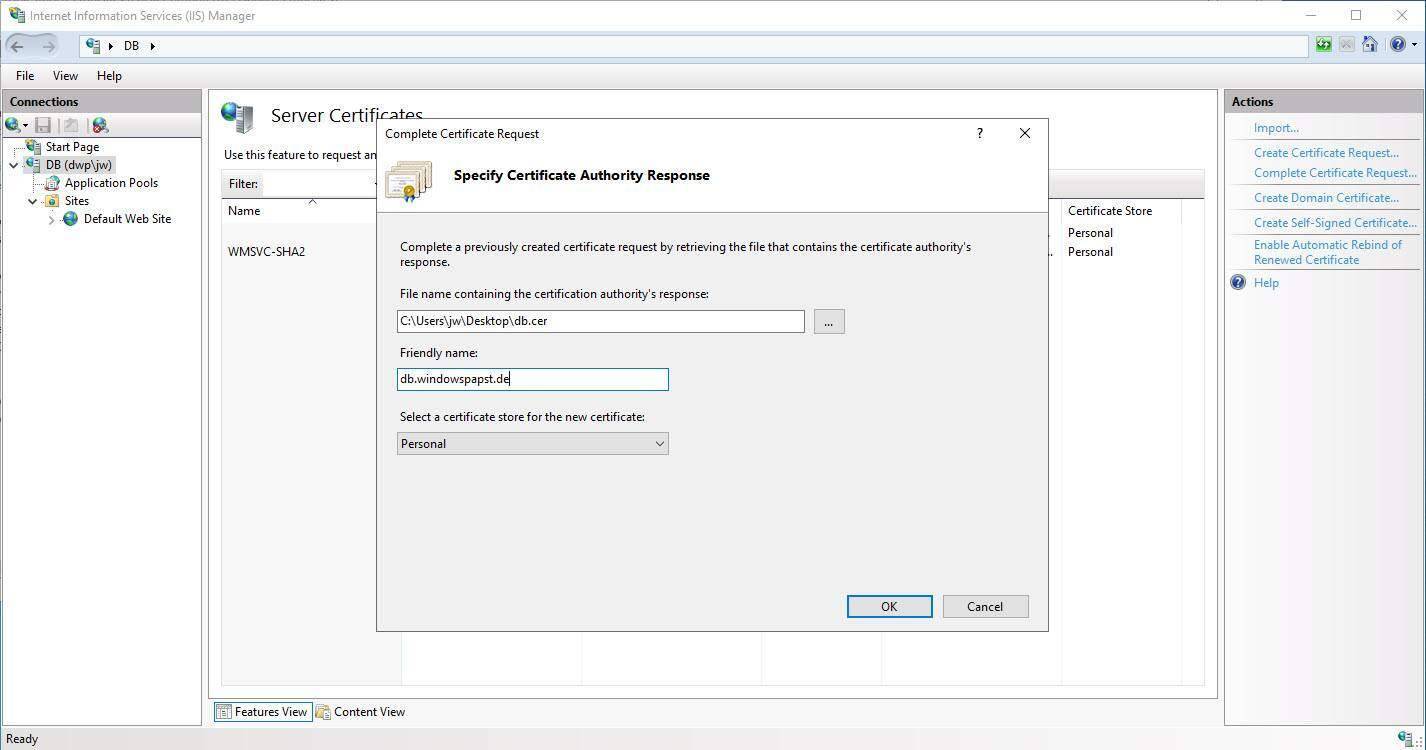Screen dimensions: 1426x750
Task: Click the green refresh page icon
Action: (x=1324, y=45)
